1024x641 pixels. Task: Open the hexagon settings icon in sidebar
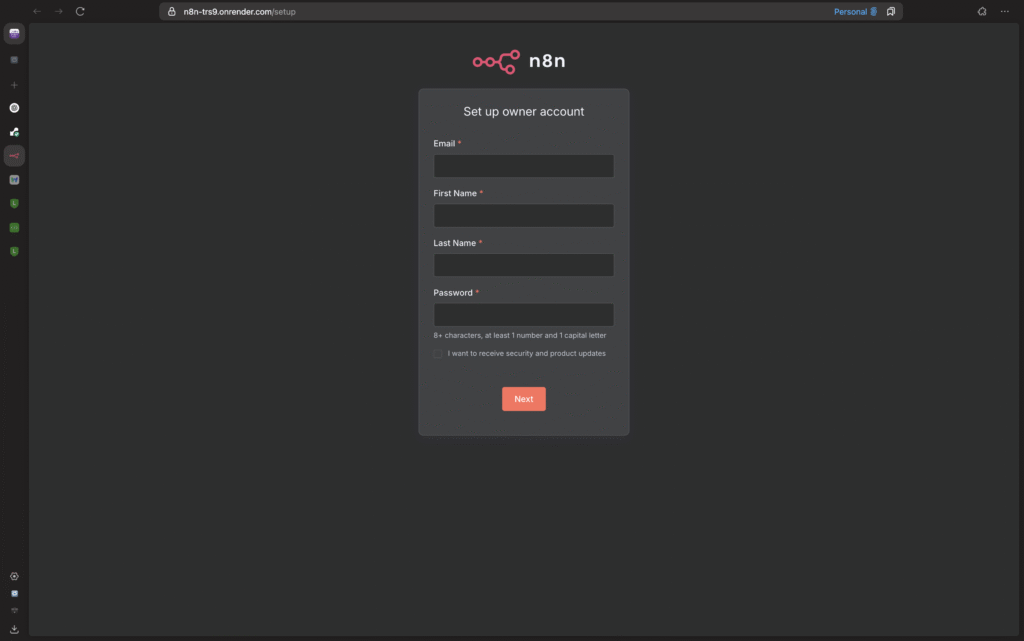[14, 576]
